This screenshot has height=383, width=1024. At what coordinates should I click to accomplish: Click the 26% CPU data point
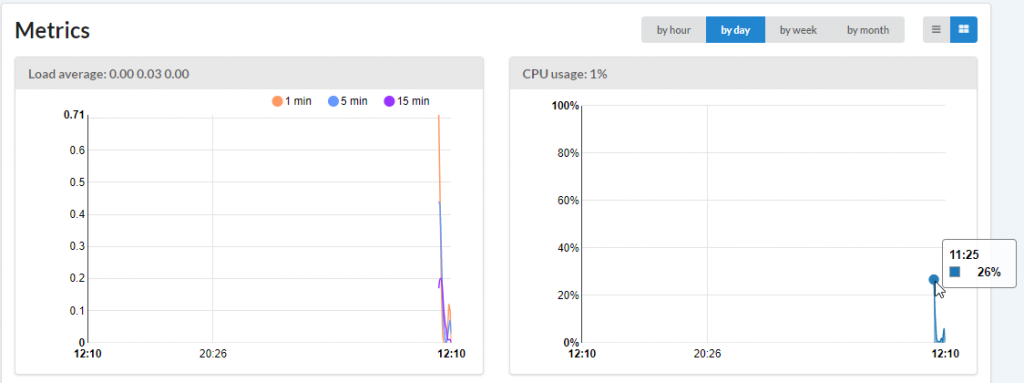pyautogui.click(x=934, y=280)
